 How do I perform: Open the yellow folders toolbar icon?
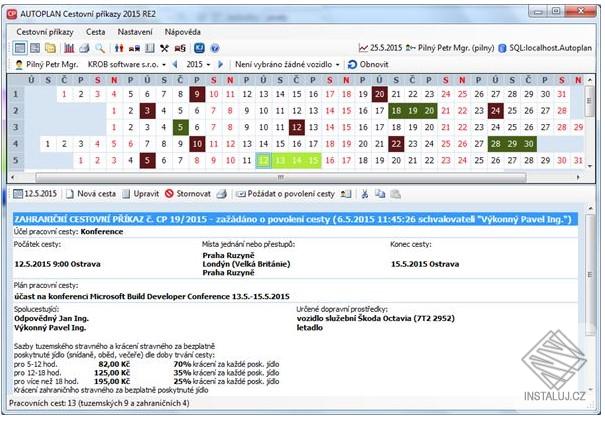pos(51,48)
